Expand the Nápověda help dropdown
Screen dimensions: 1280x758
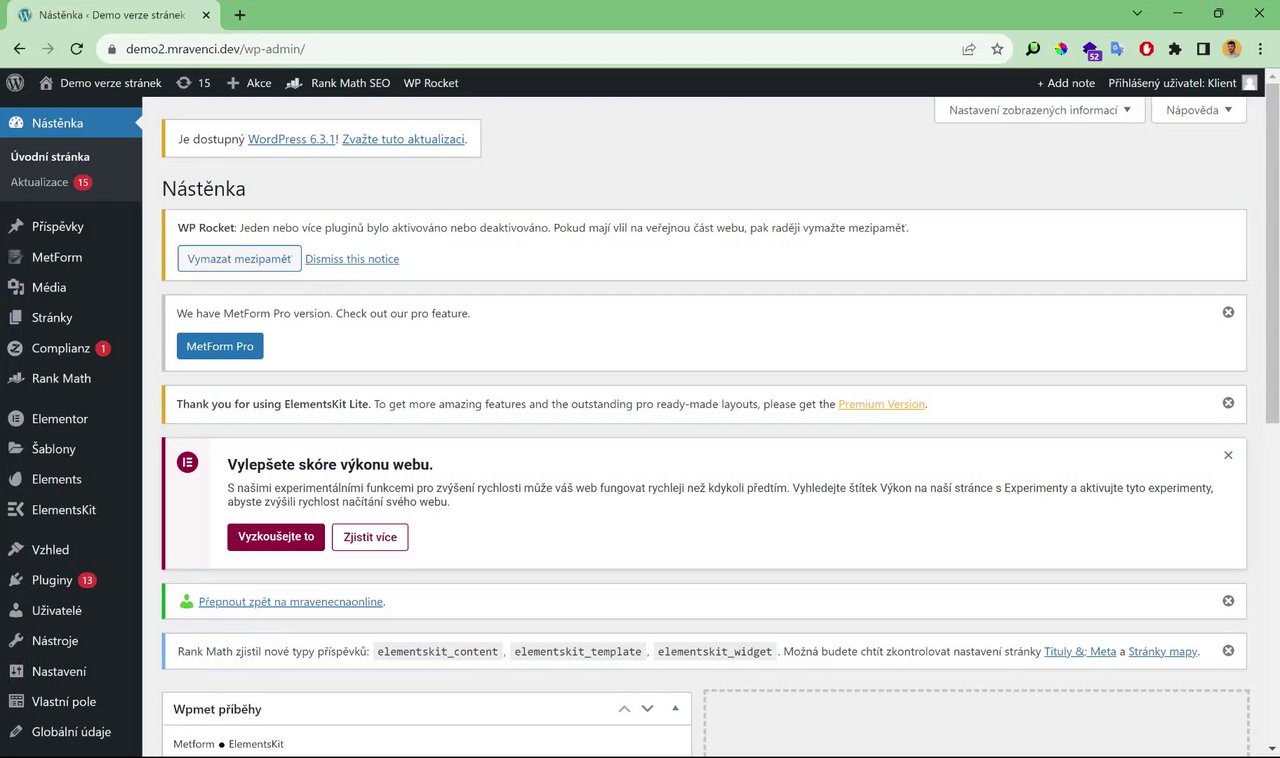tap(1199, 110)
